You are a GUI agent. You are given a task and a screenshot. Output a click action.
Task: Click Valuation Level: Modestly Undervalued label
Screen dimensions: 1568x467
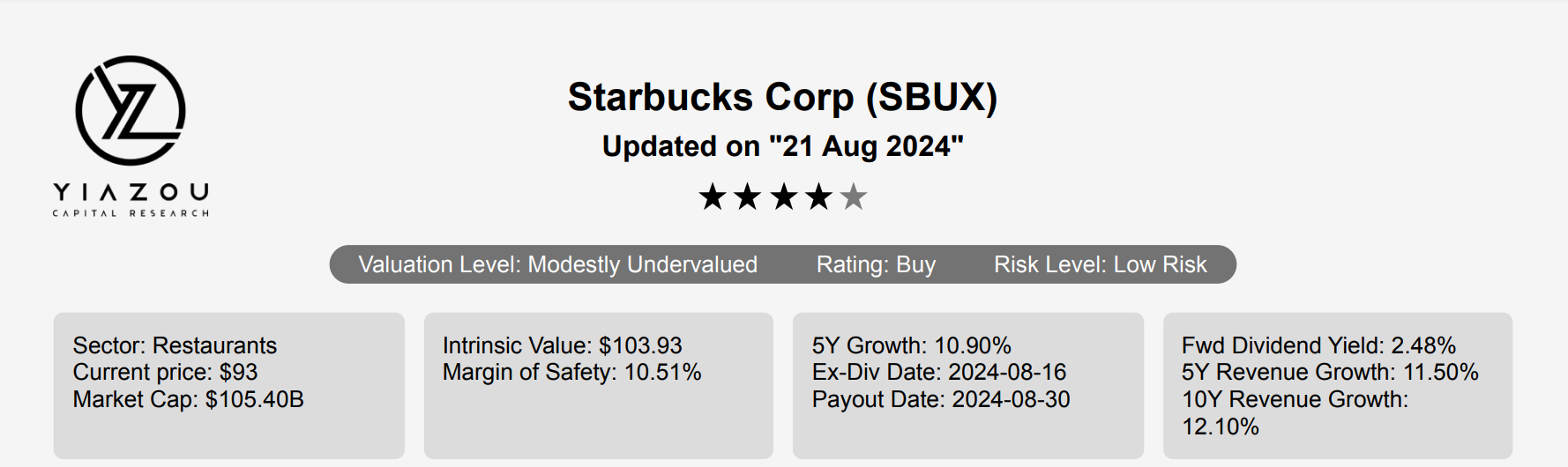(557, 264)
